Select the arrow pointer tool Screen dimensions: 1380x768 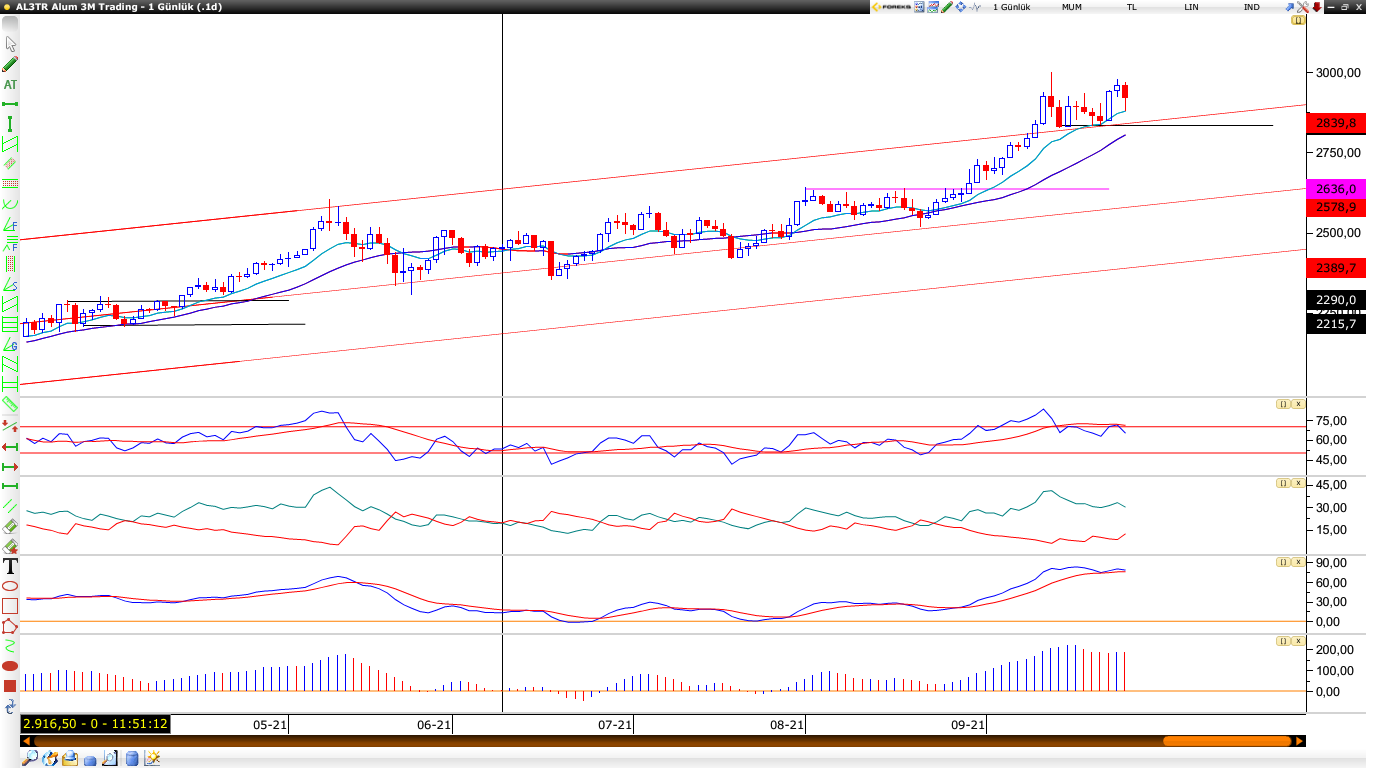[11, 44]
